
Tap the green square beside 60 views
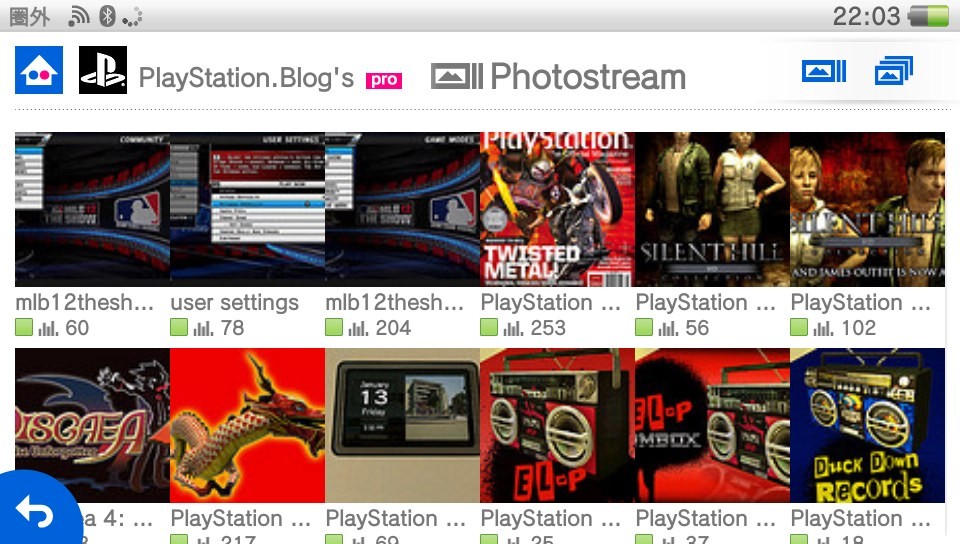point(24,327)
